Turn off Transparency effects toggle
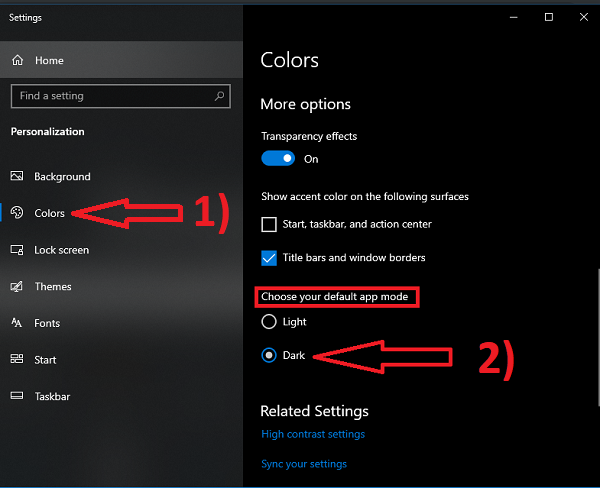The width and height of the screenshot is (600, 488). point(278,158)
